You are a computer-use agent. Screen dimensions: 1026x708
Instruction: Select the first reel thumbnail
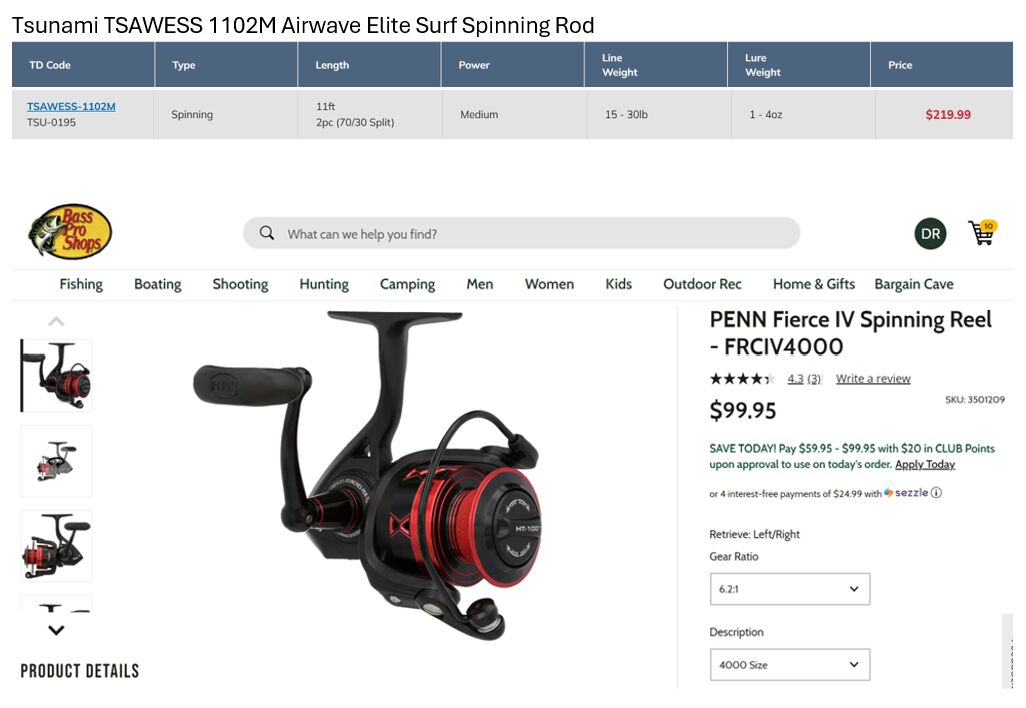56,376
